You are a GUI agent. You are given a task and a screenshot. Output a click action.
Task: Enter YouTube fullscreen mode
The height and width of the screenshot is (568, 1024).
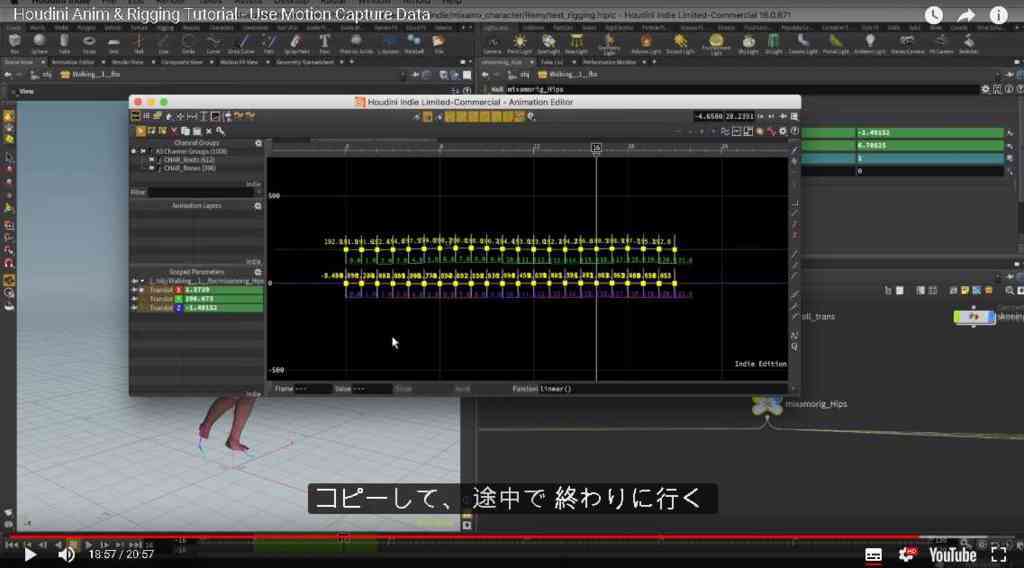[999, 555]
